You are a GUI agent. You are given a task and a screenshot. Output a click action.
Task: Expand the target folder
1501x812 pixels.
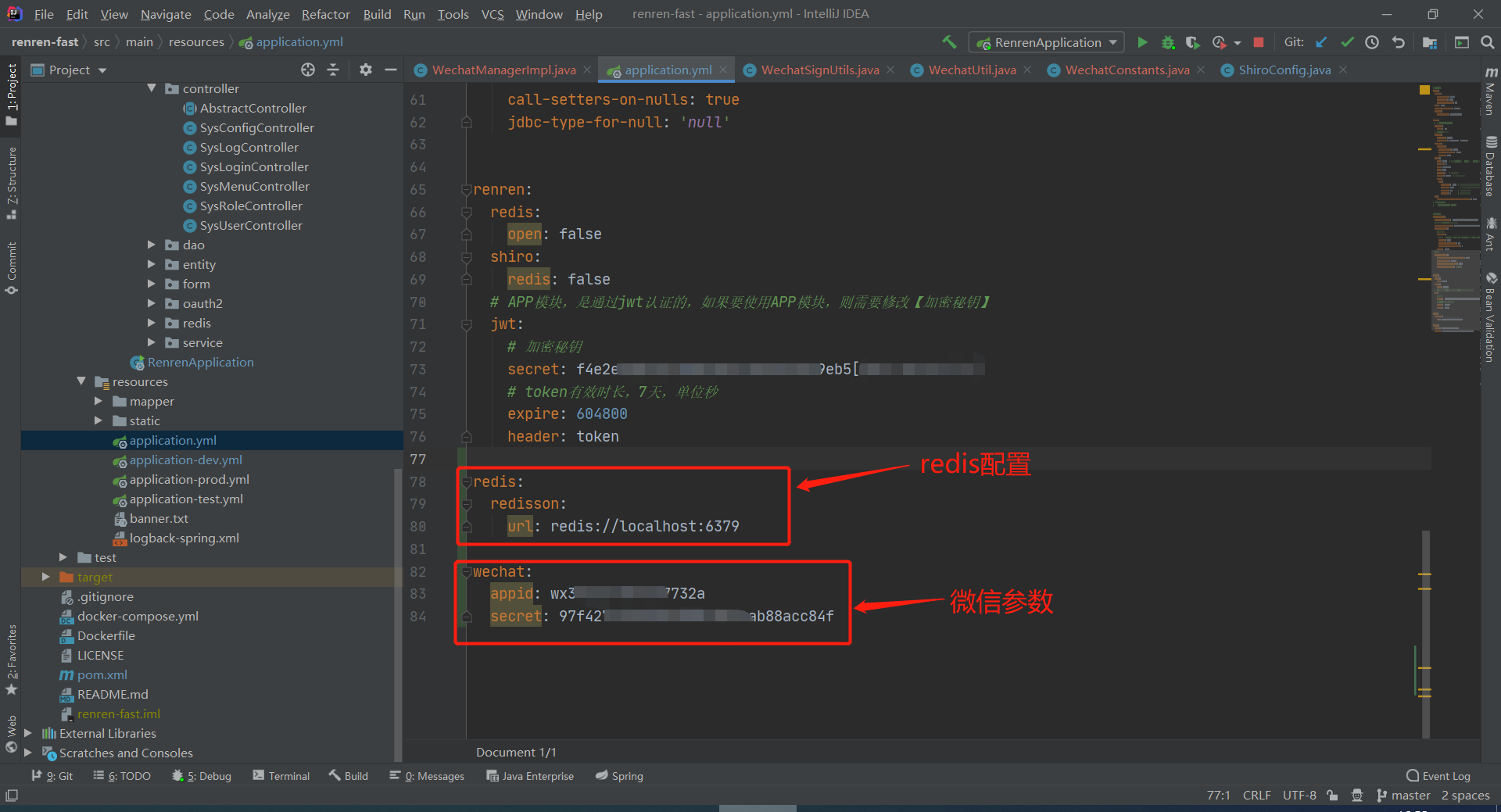click(x=46, y=577)
